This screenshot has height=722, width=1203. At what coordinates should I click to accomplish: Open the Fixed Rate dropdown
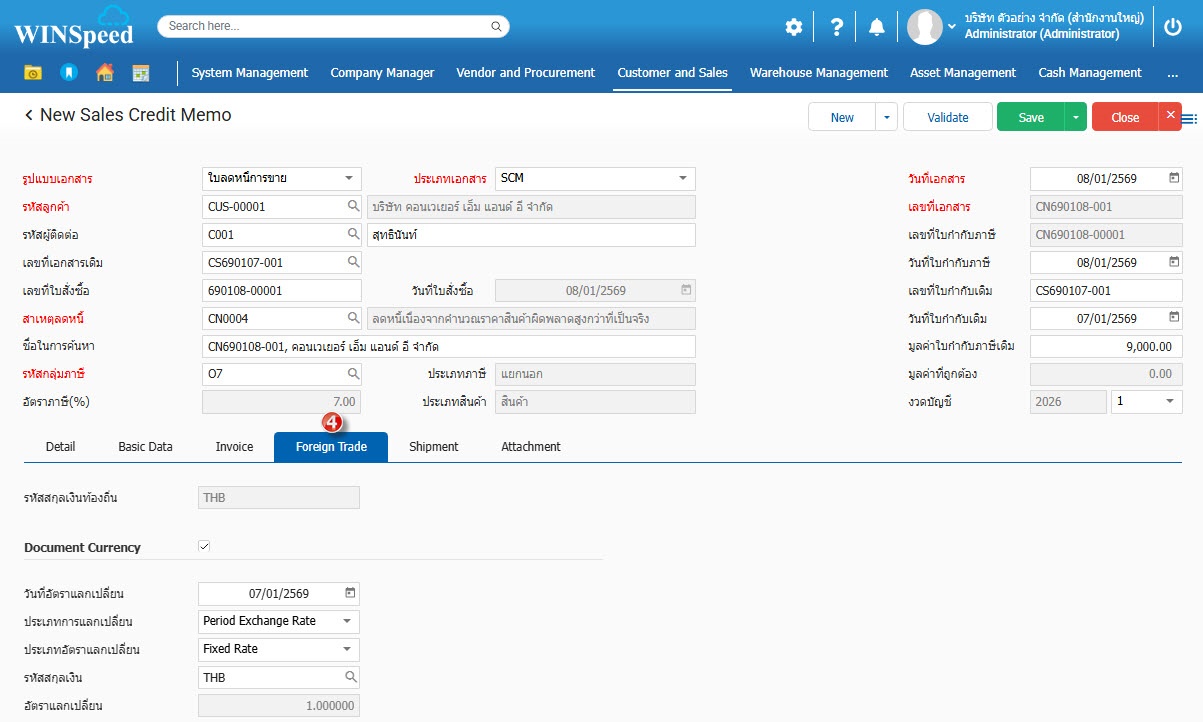(347, 649)
